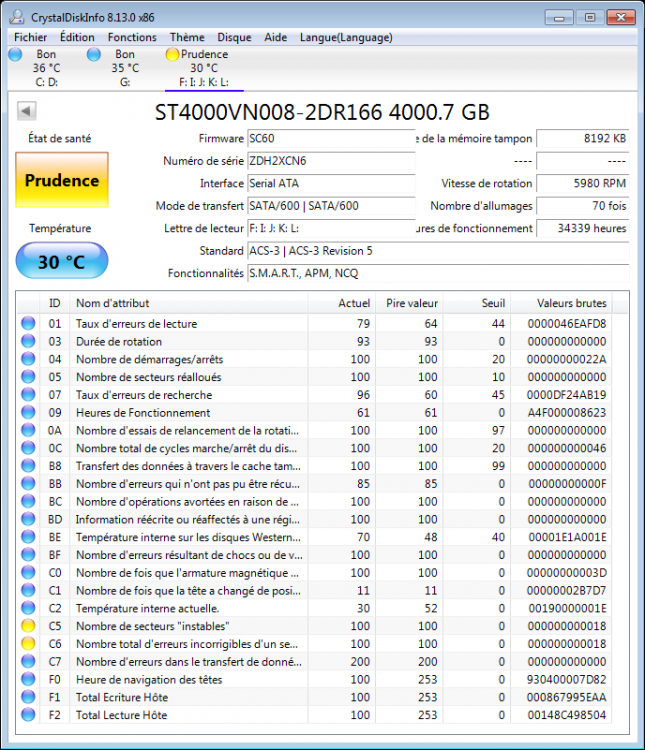
Task: Click the status icon for attribute BE
Action: 28,537
